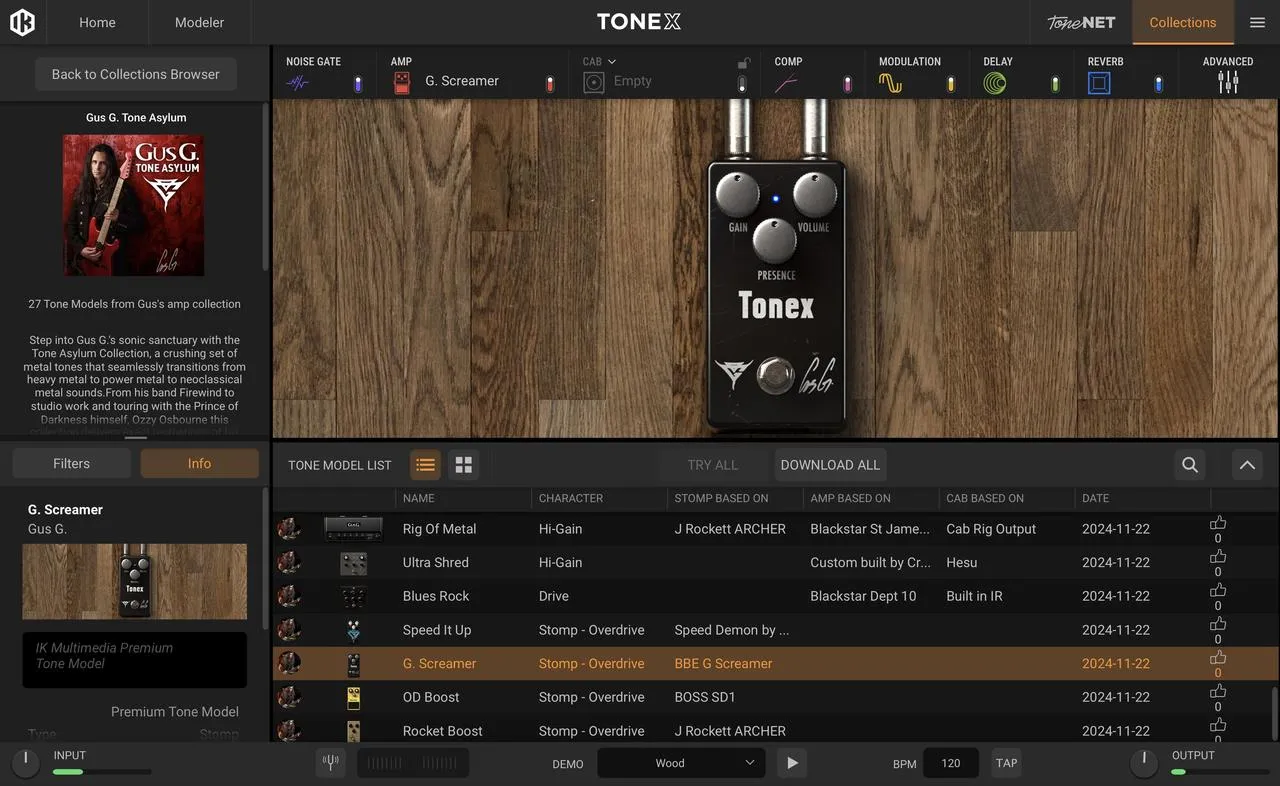Viewport: 1280px width, 786px height.
Task: Switch tone model list to grid view
Action: (463, 465)
